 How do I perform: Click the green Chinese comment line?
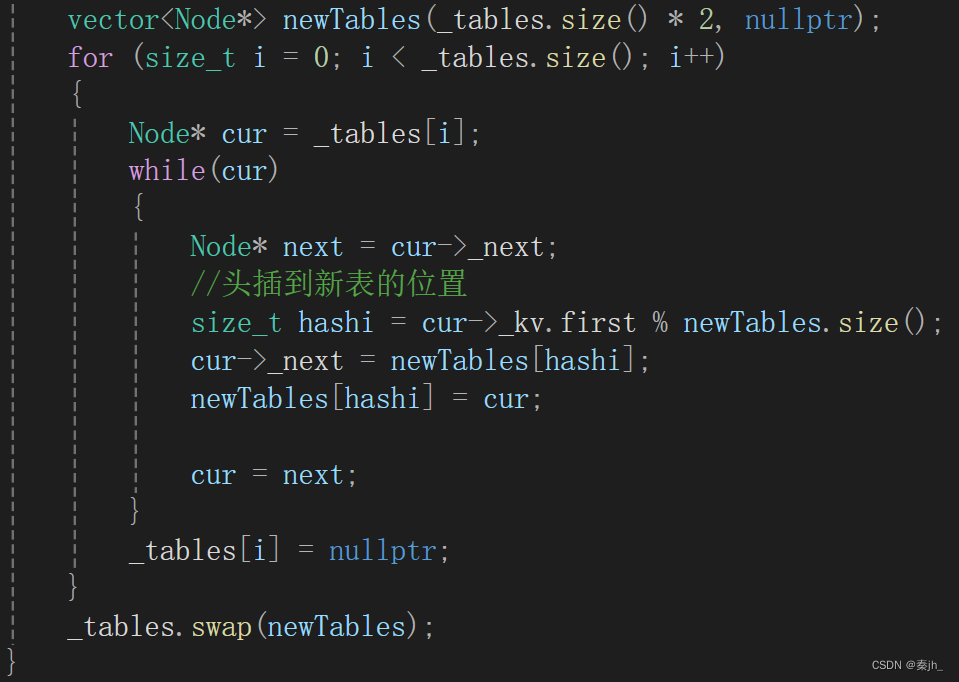tap(329, 284)
